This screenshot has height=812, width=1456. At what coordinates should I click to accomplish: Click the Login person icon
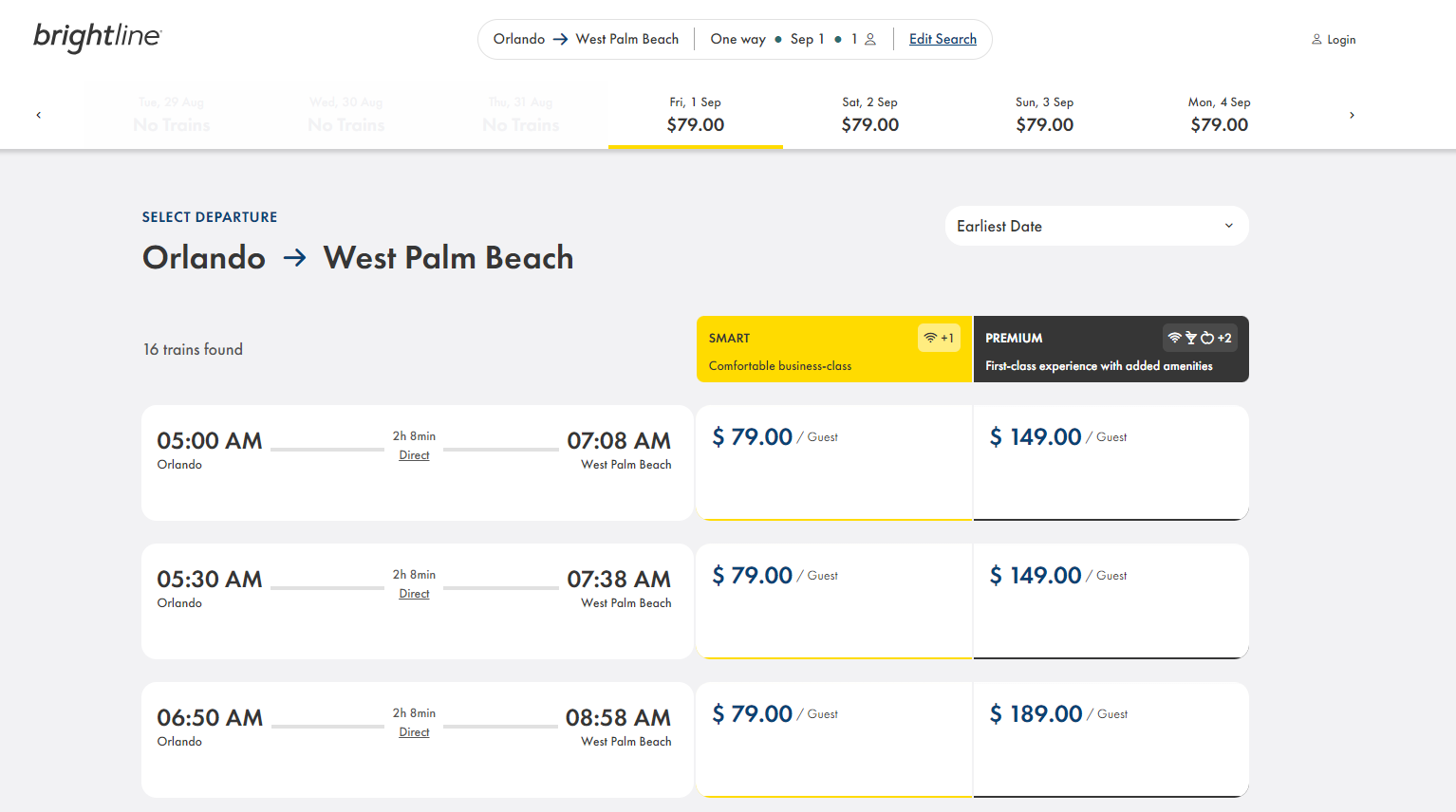(1316, 39)
